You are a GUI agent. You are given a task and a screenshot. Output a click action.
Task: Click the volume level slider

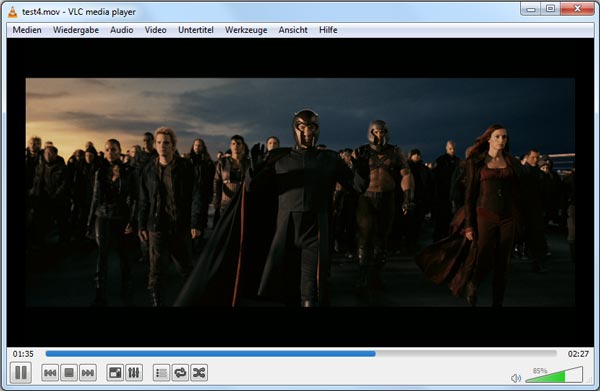(x=554, y=375)
